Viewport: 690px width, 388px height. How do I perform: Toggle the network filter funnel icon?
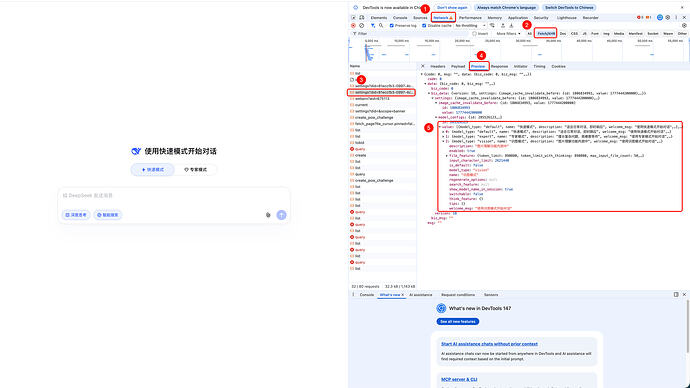click(373, 26)
